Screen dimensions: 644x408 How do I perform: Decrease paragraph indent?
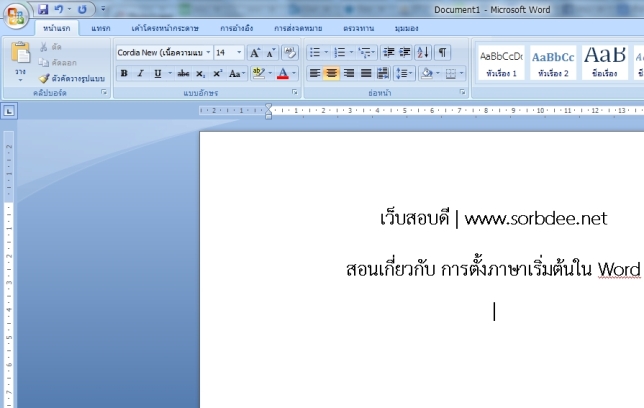click(389, 53)
